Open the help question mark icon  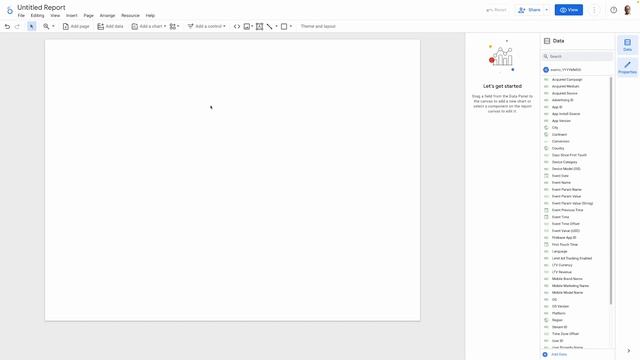tap(613, 10)
